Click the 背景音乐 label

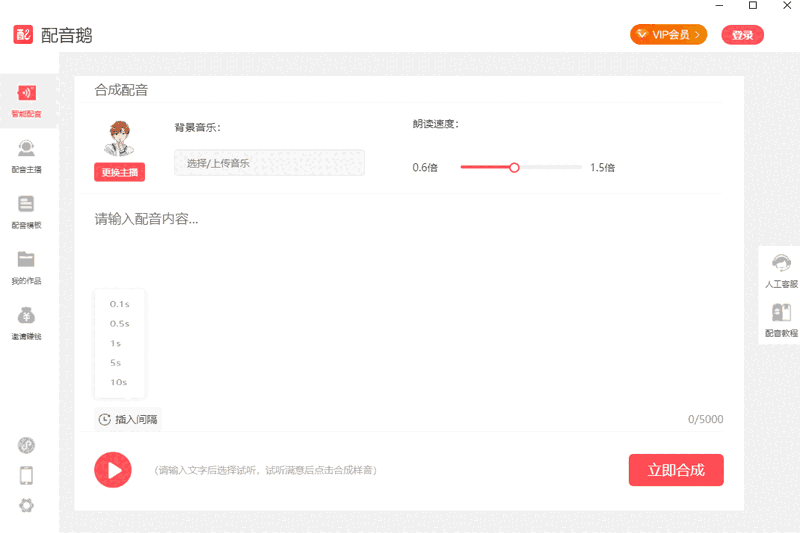point(197,128)
